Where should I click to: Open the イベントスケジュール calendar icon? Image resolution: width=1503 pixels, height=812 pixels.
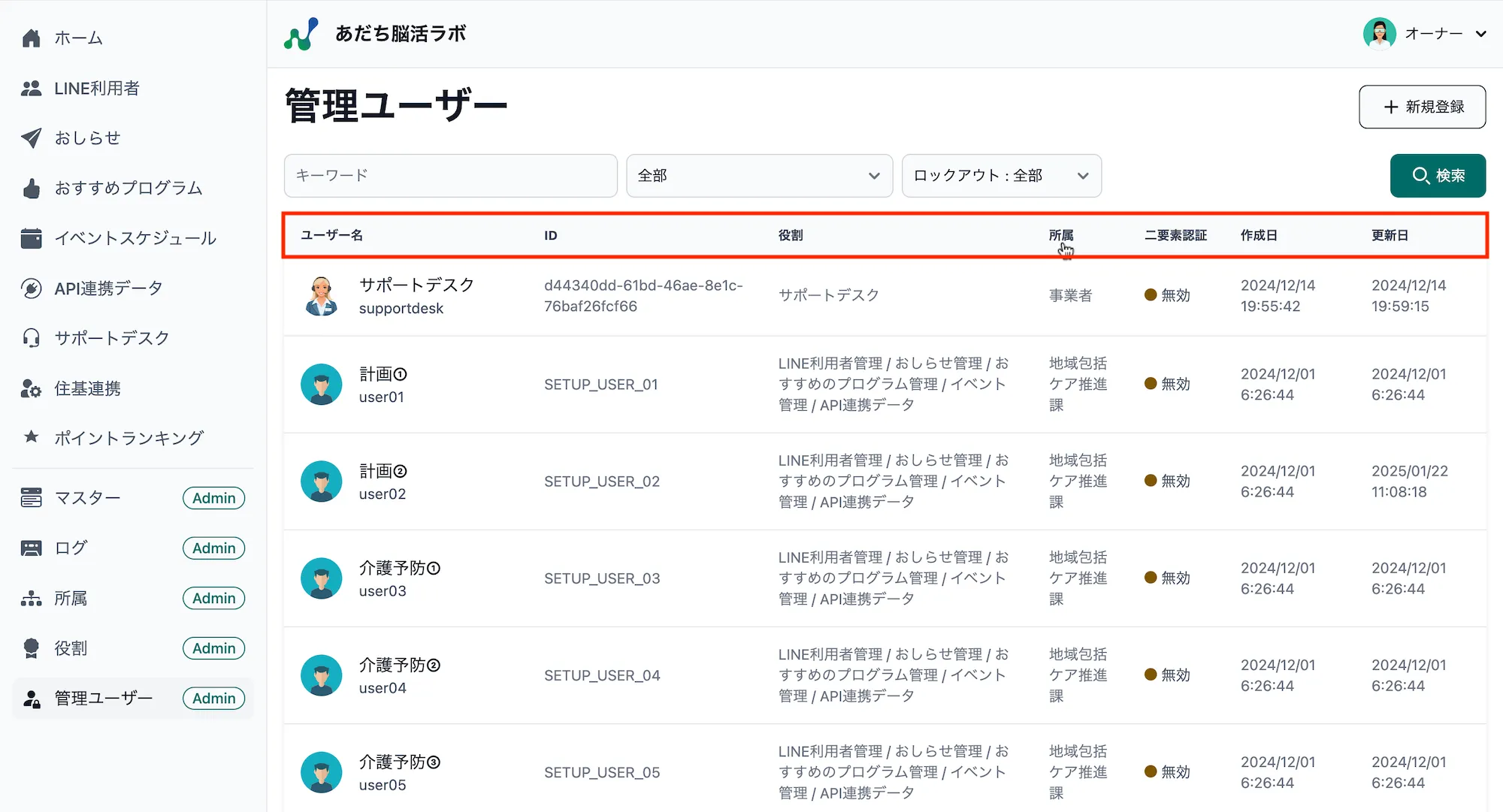(31, 238)
